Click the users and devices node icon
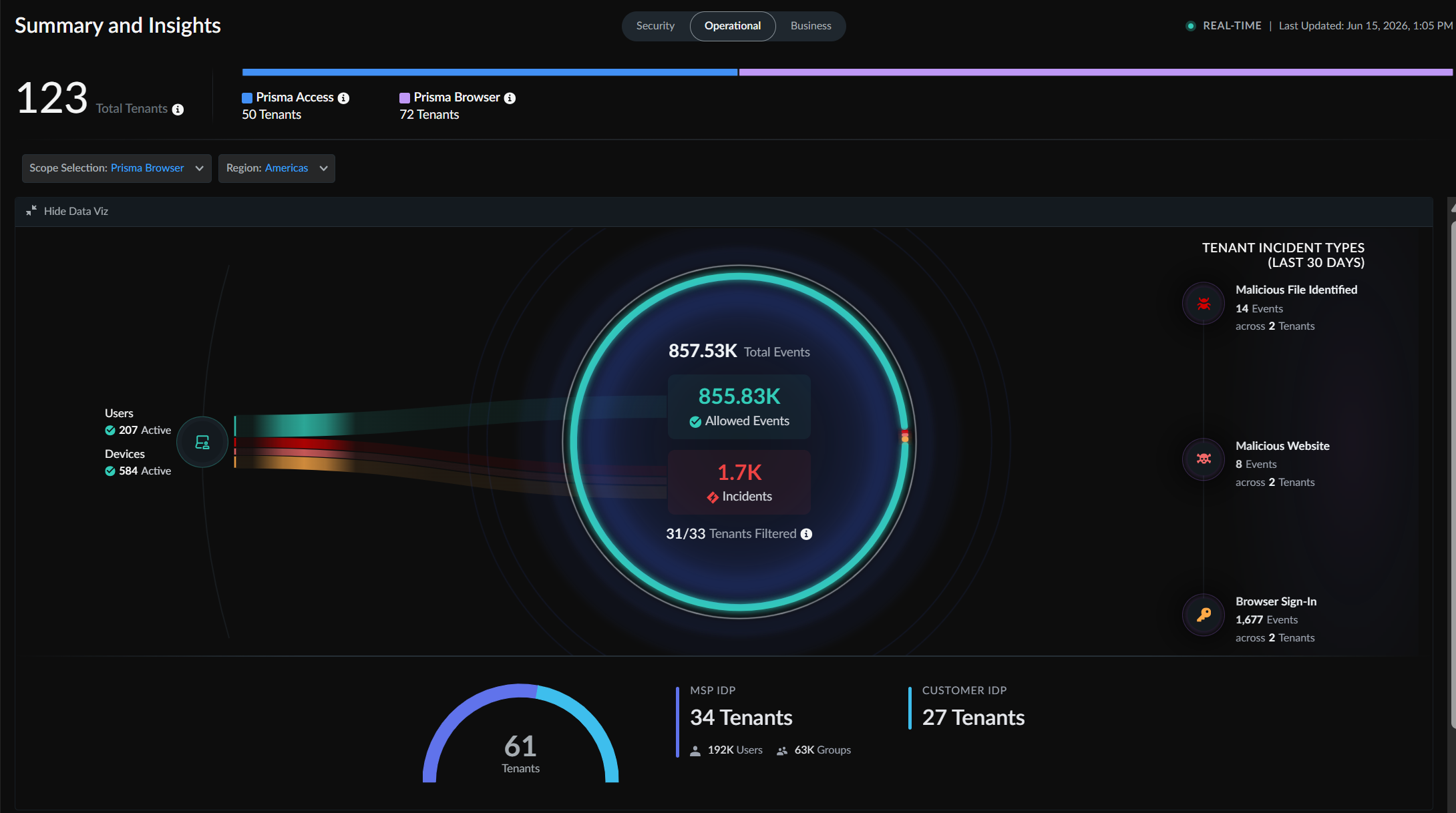 click(202, 442)
